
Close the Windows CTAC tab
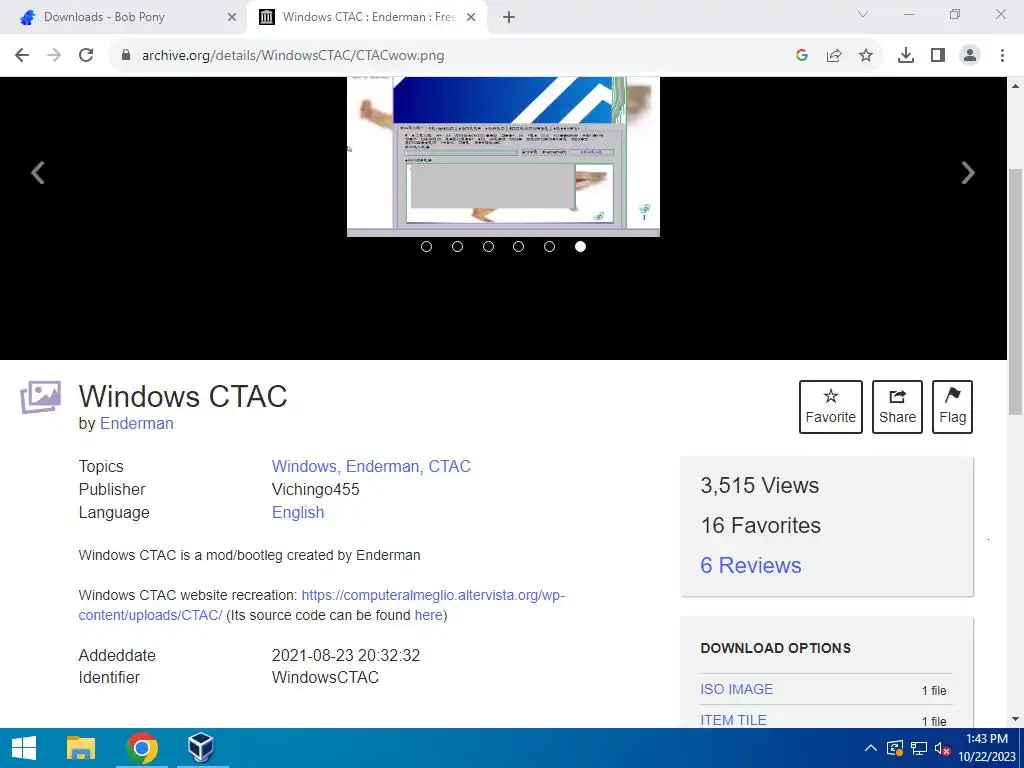click(471, 18)
